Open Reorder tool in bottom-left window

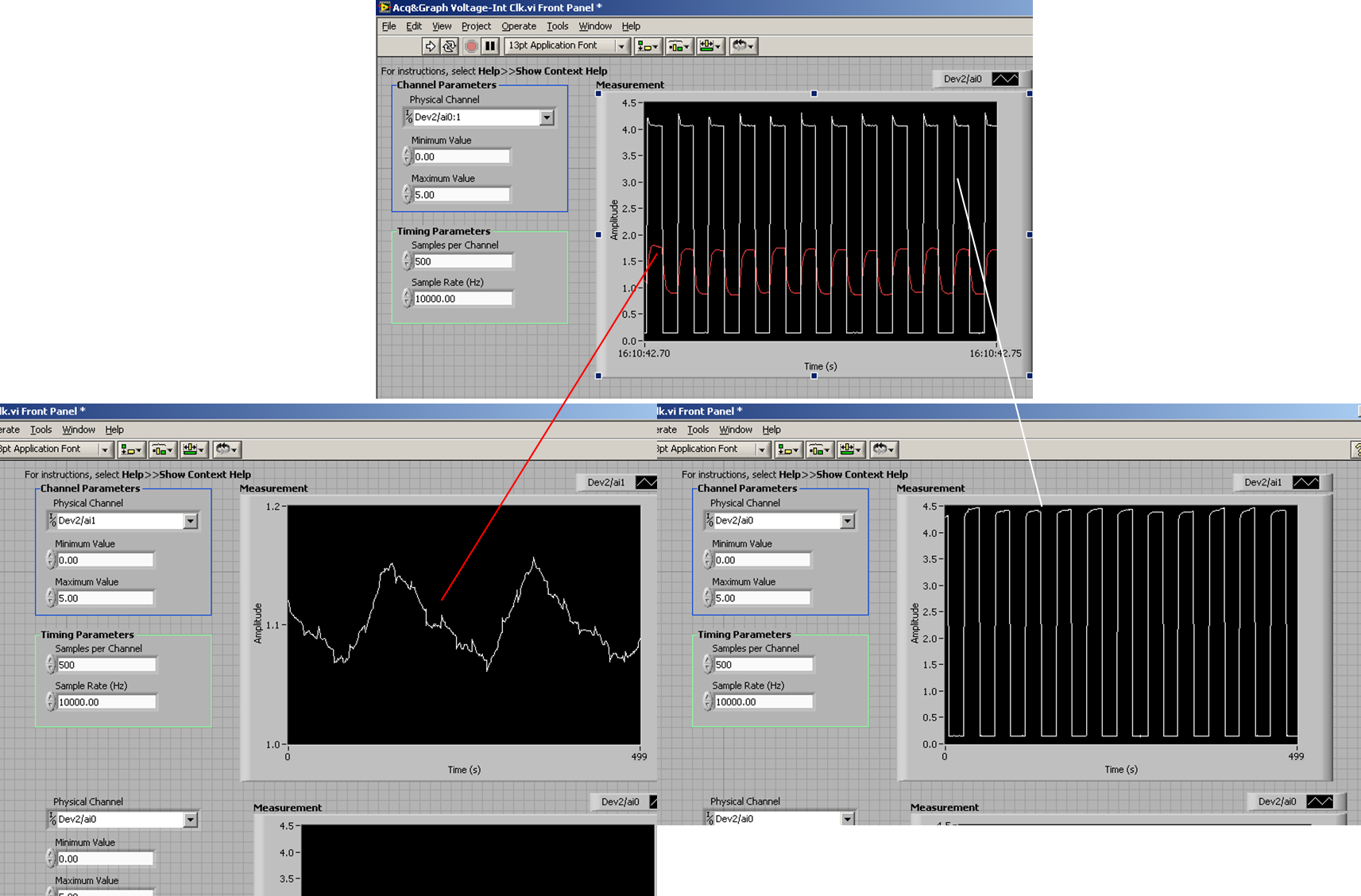click(x=227, y=450)
